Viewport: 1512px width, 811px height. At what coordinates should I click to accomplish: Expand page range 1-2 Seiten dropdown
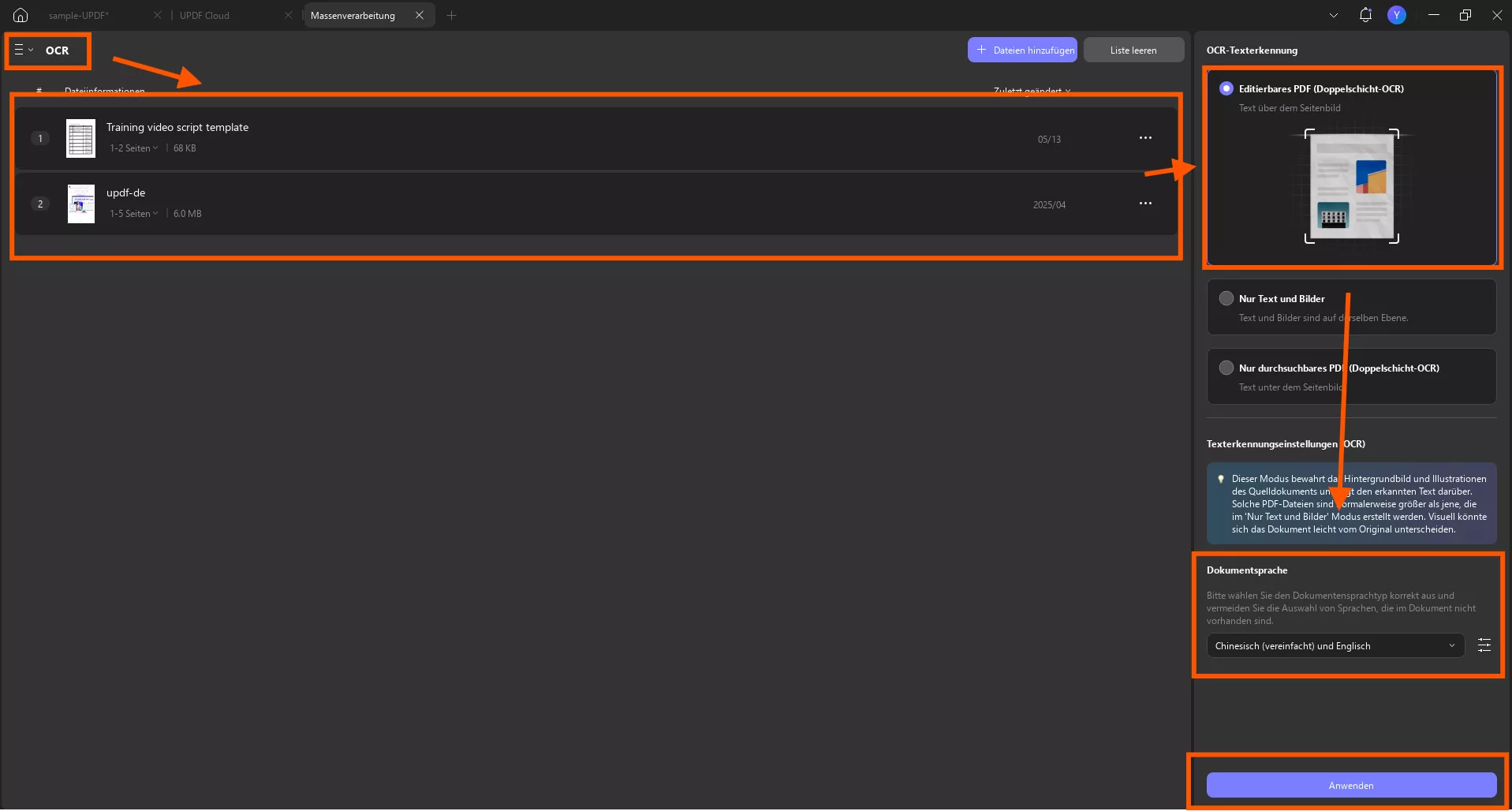click(x=134, y=148)
